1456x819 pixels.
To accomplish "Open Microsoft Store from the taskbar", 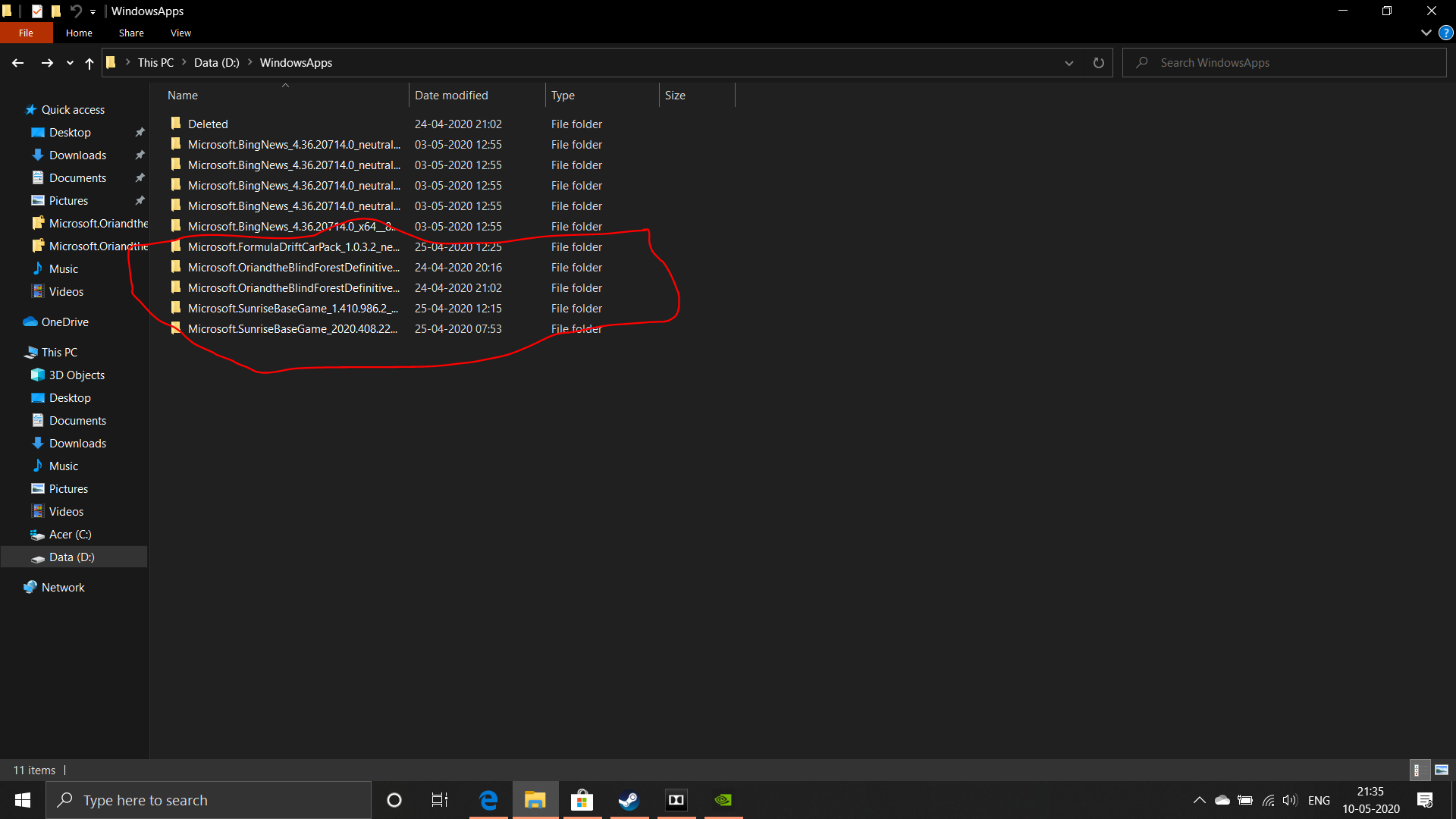I will click(x=582, y=800).
